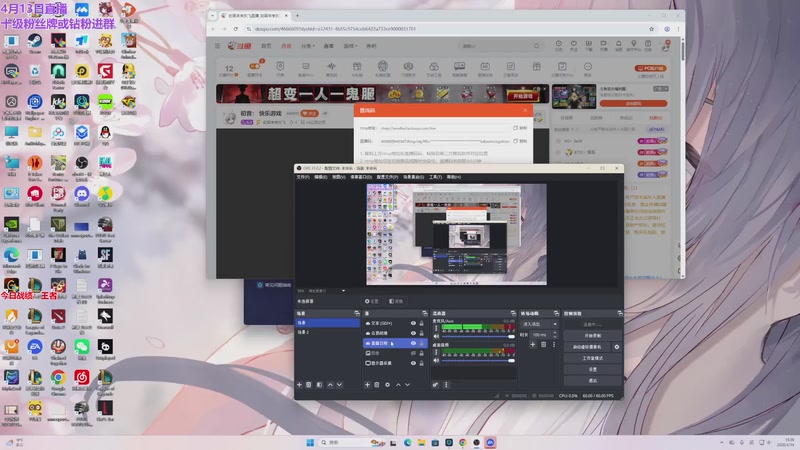Image resolution: width=800 pixels, height=450 pixels.
Task: Click 开始录制 in OBS controls
Action: [592, 336]
